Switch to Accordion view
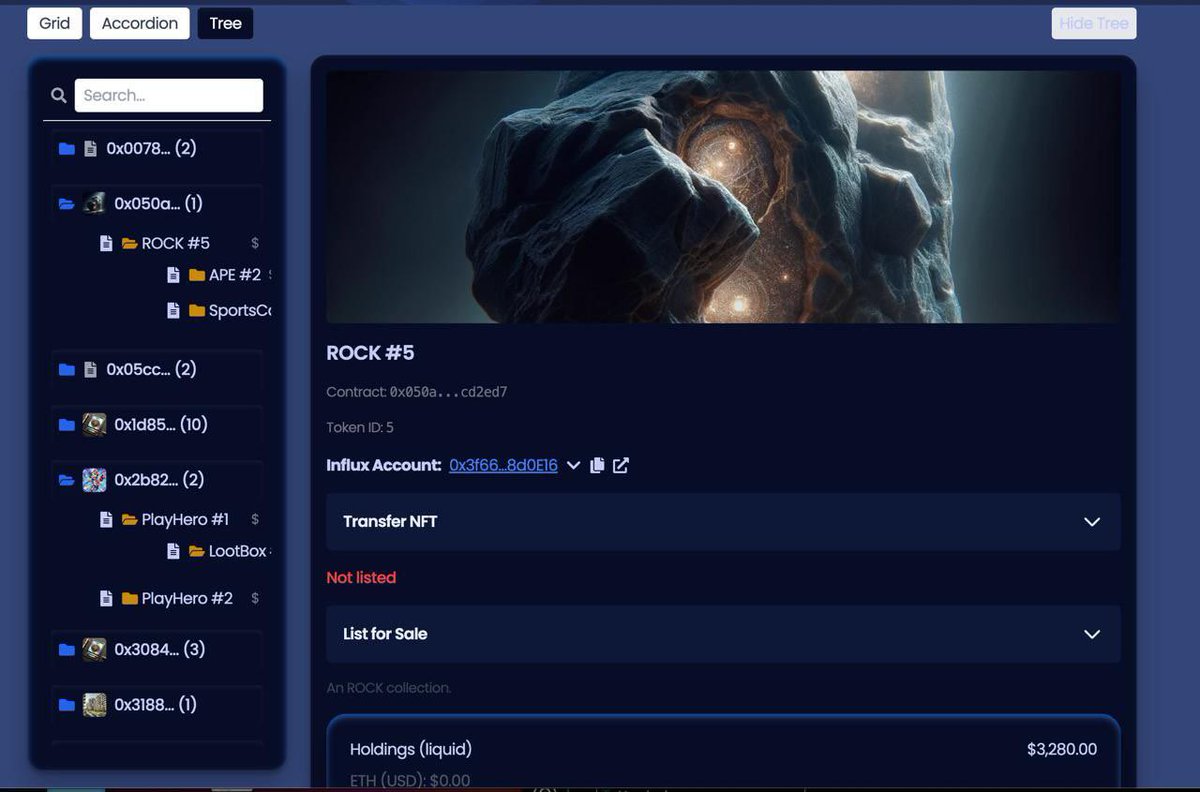This screenshot has height=792, width=1200. click(x=140, y=23)
